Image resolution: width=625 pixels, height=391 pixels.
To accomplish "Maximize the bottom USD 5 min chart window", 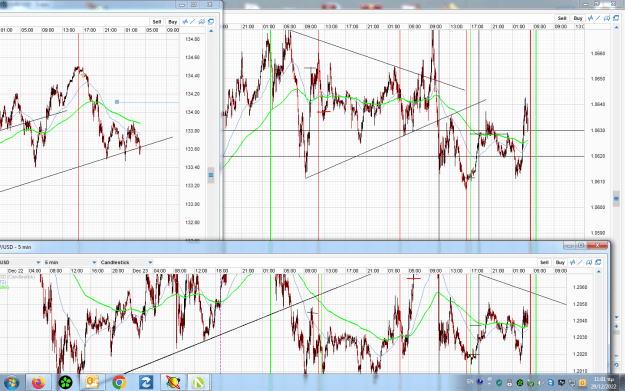I will pos(581,246).
